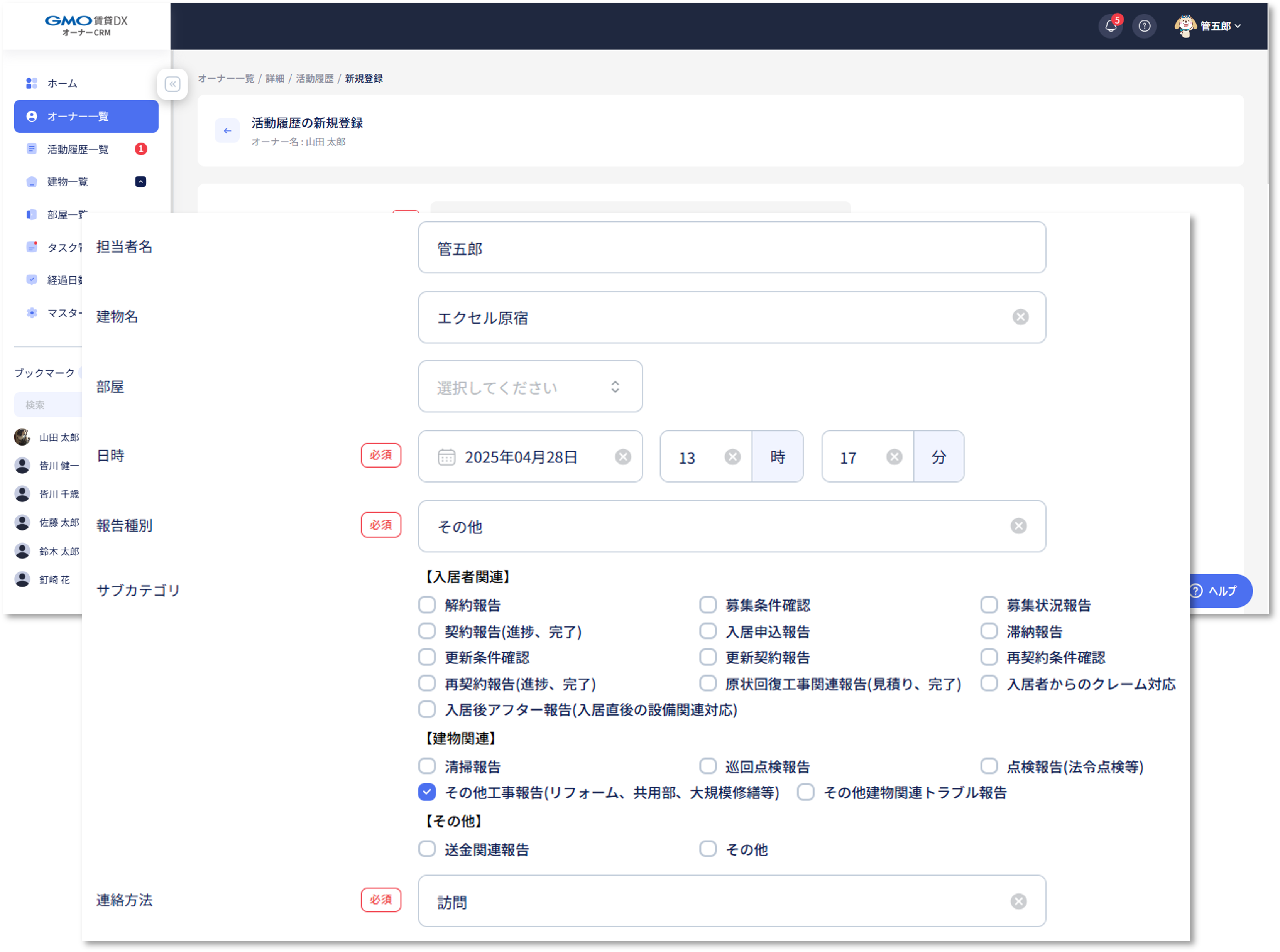Screen dimensions: 1280x952
Task: Clear the 建物名 field with its X icon
Action: pyautogui.click(x=1021, y=317)
